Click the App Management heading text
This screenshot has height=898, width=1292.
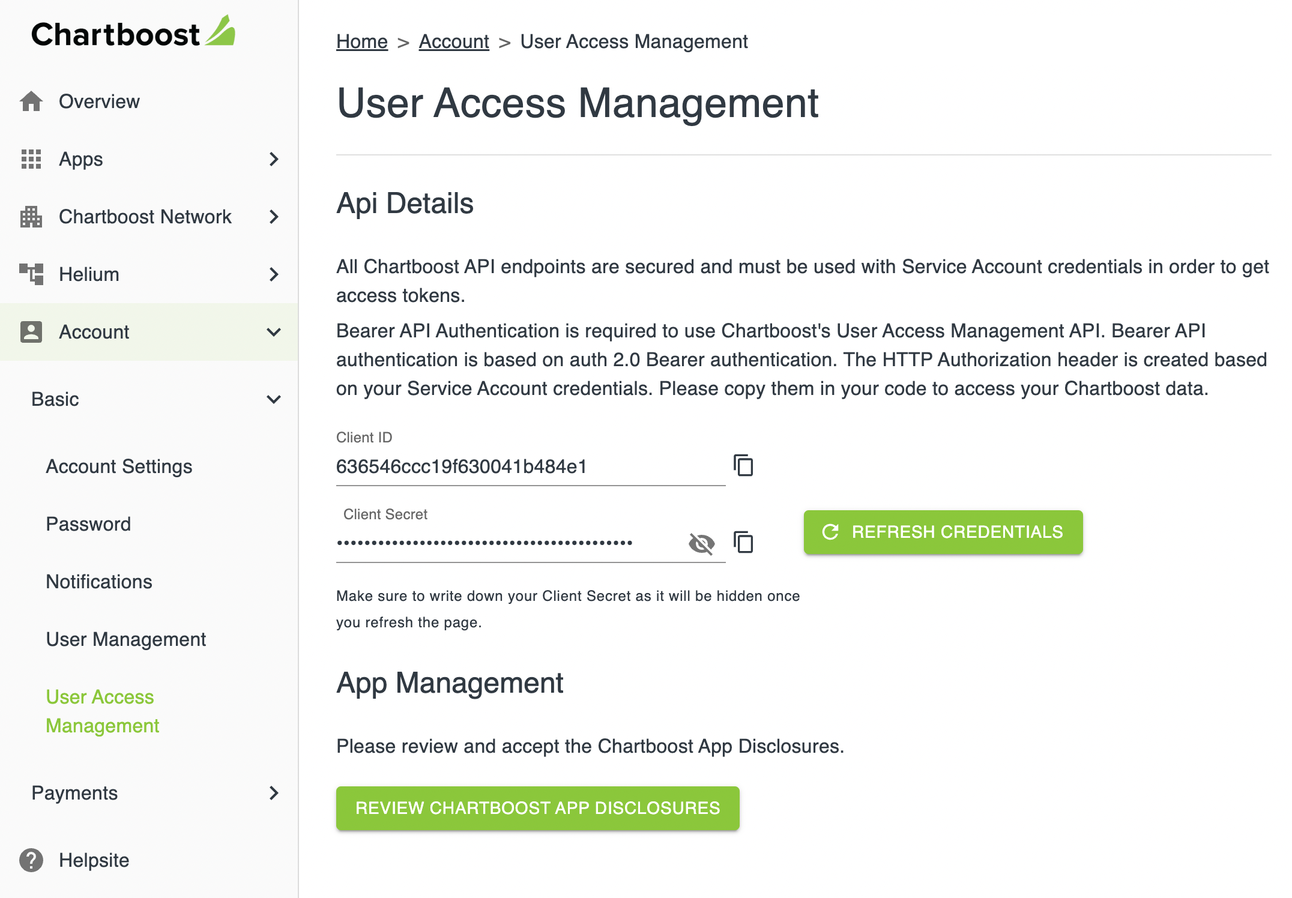pyautogui.click(x=450, y=683)
